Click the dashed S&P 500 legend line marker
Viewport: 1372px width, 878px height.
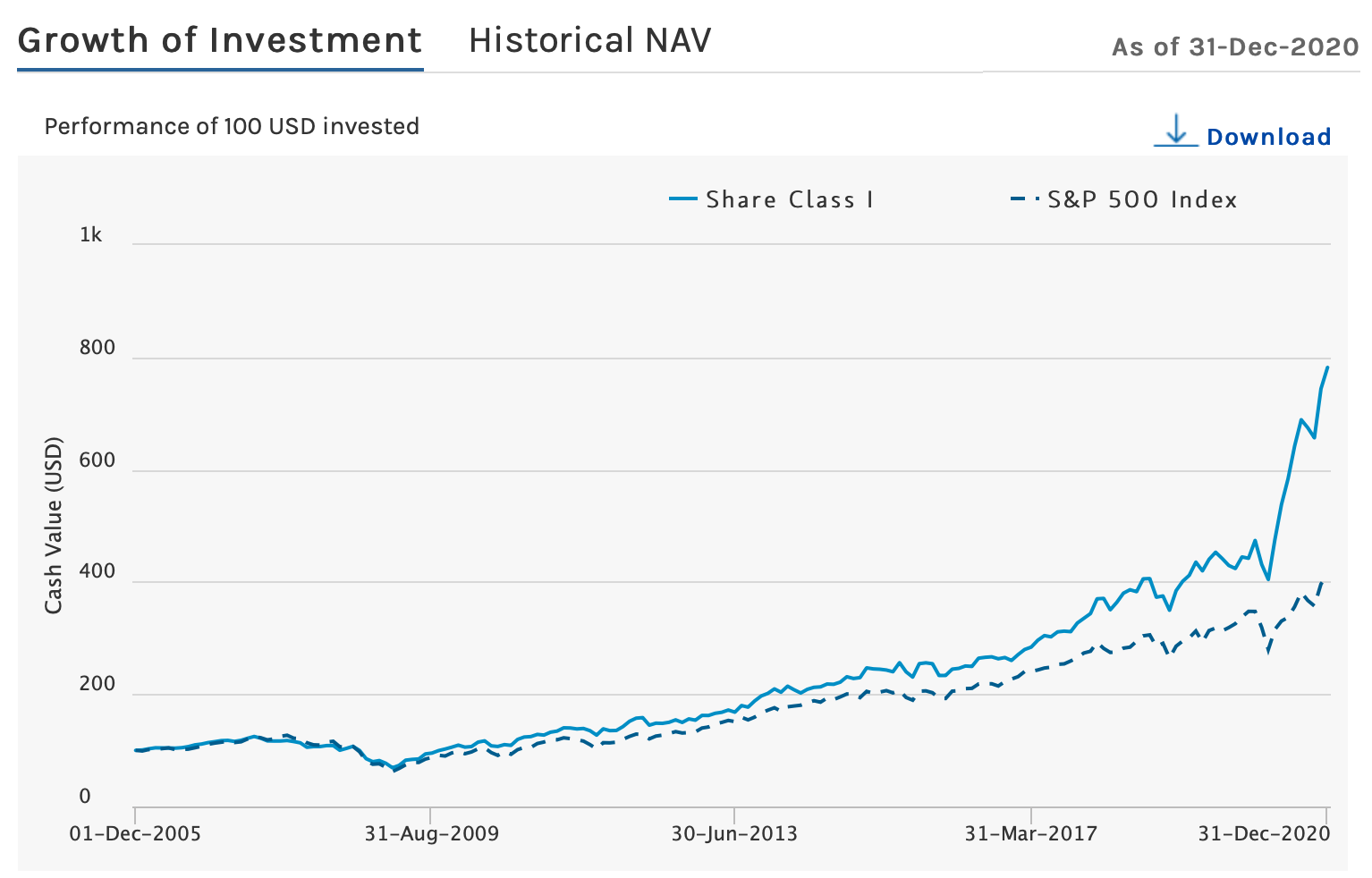(x=1025, y=199)
